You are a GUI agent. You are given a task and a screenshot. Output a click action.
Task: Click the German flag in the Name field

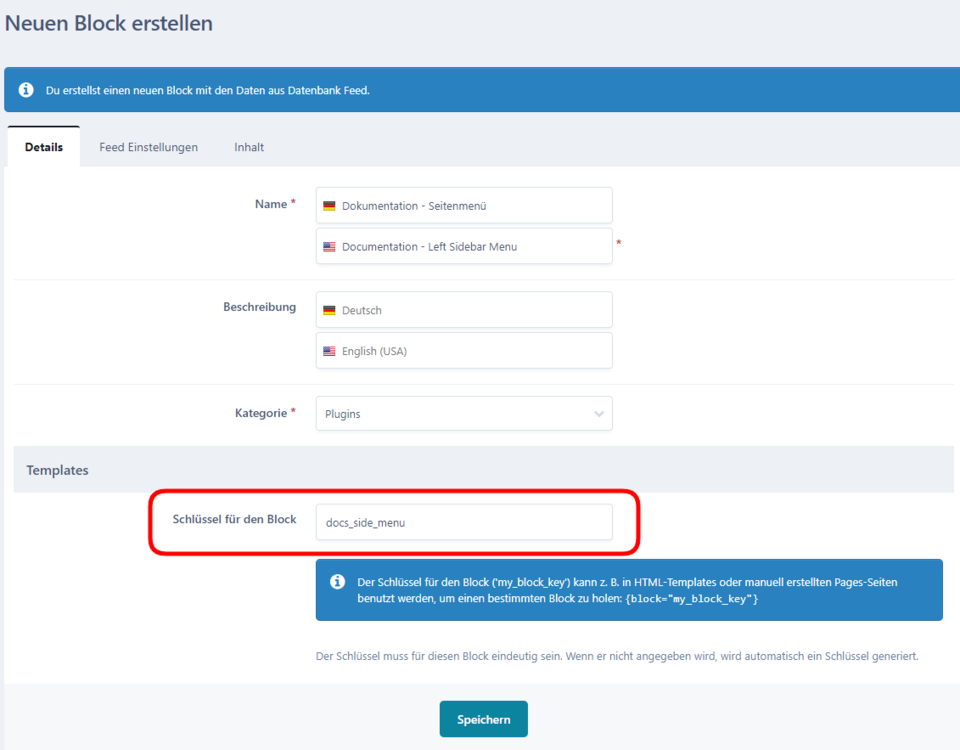[x=330, y=205]
